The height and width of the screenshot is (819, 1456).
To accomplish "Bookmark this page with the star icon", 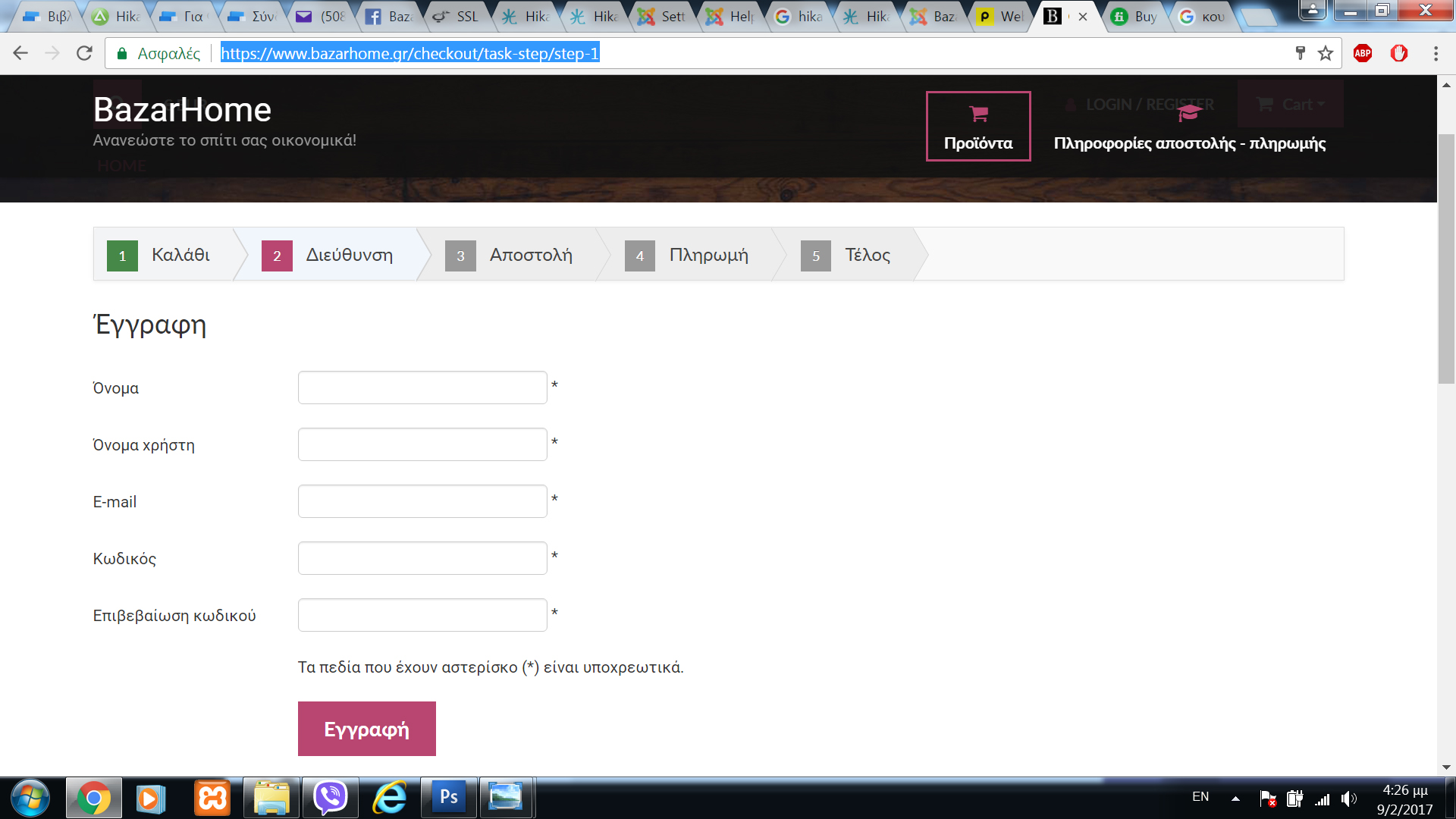I will pos(1326,53).
